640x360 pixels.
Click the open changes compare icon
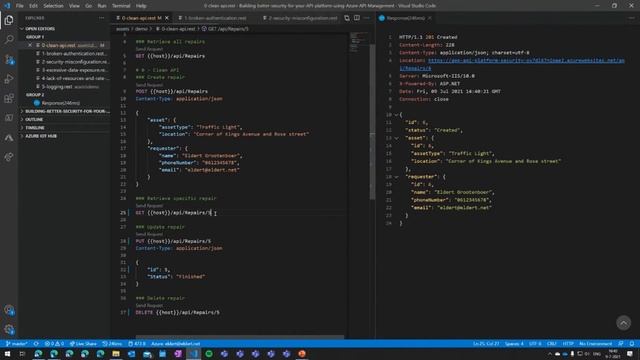click(x=347, y=18)
